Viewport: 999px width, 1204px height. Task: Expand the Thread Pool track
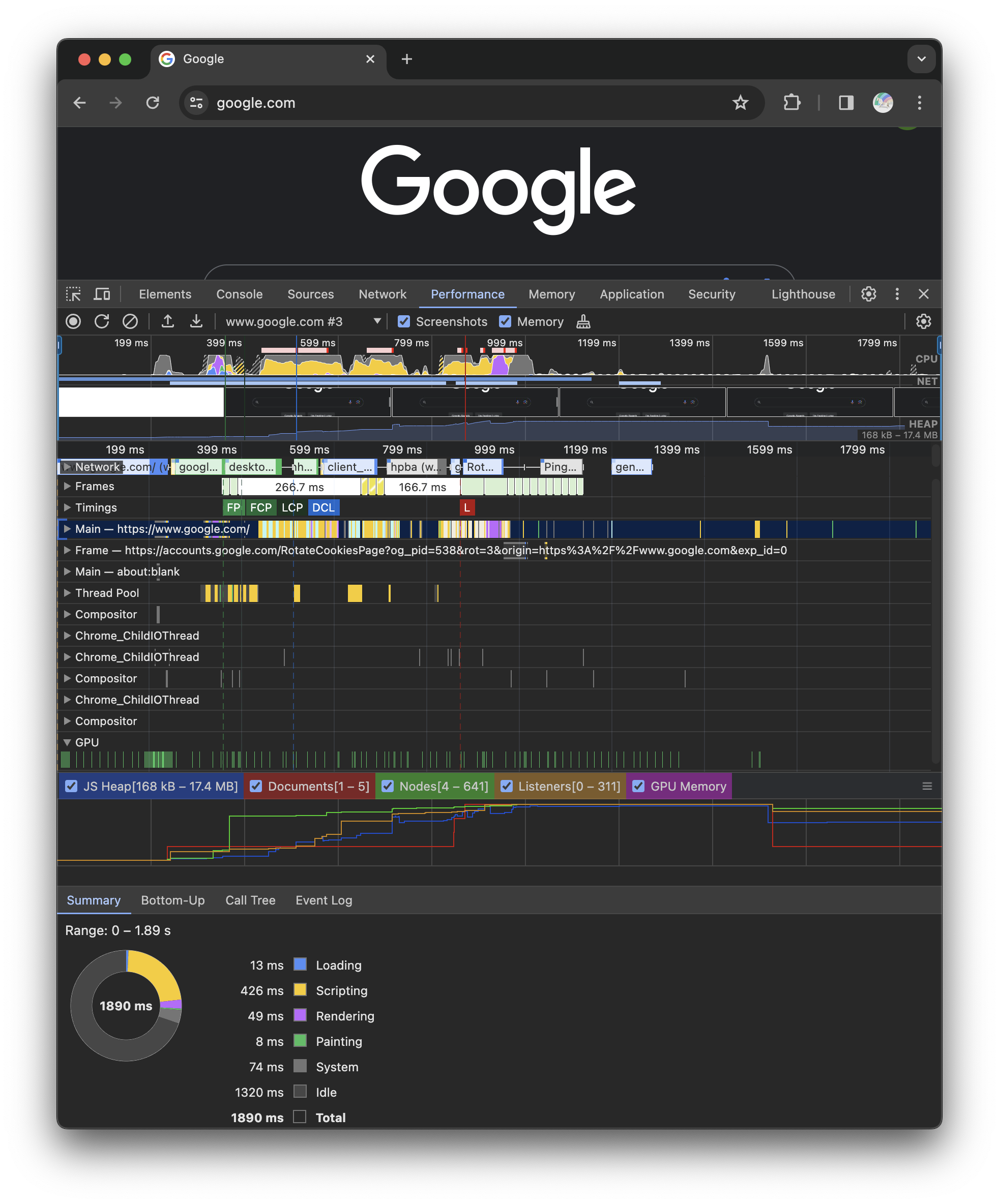click(x=67, y=593)
